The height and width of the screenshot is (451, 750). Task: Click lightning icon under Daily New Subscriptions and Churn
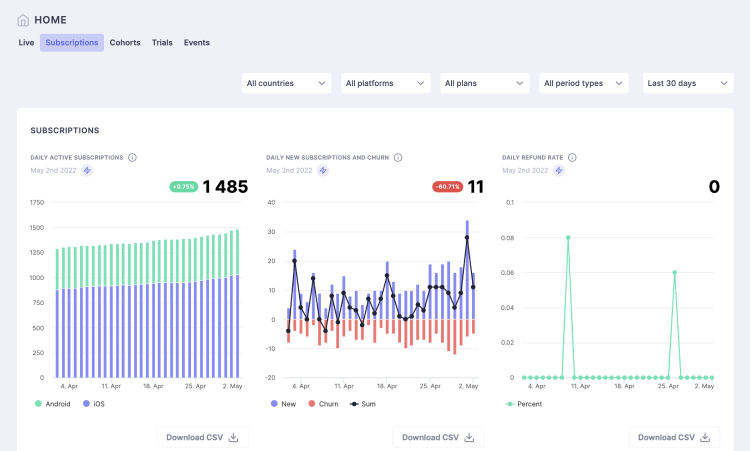click(323, 170)
